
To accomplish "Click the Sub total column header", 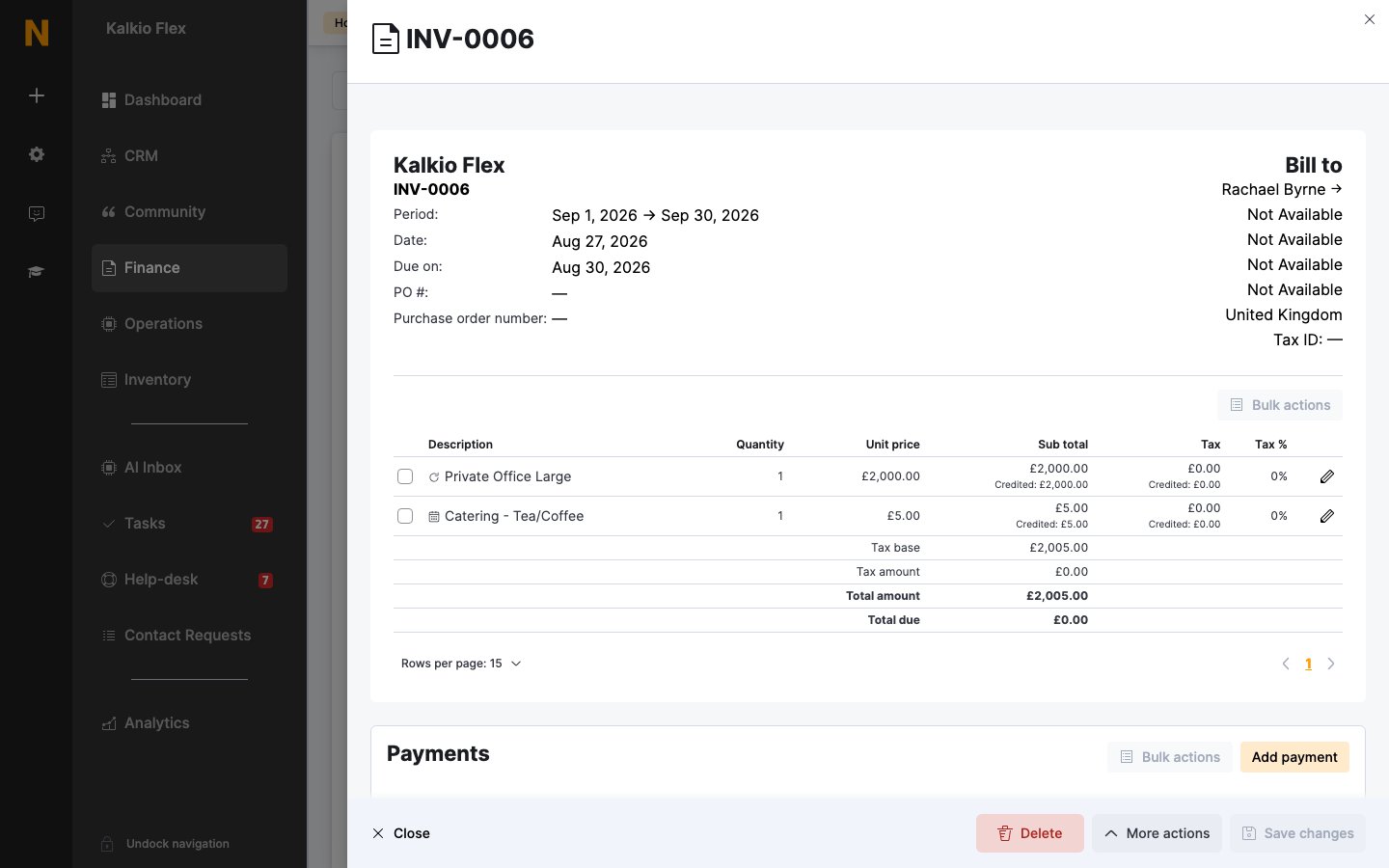I will pyautogui.click(x=1063, y=445).
